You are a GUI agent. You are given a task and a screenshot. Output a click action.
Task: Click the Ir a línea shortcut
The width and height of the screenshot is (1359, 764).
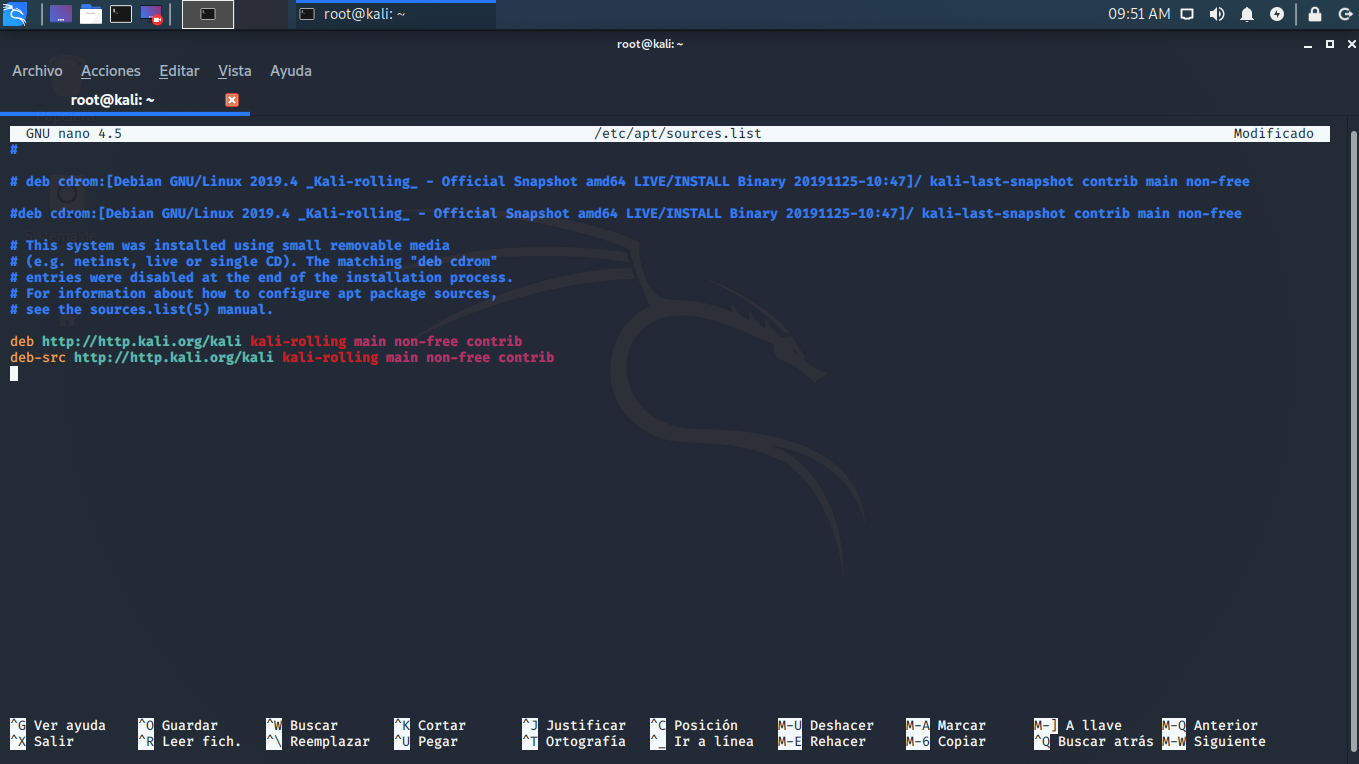coord(702,742)
